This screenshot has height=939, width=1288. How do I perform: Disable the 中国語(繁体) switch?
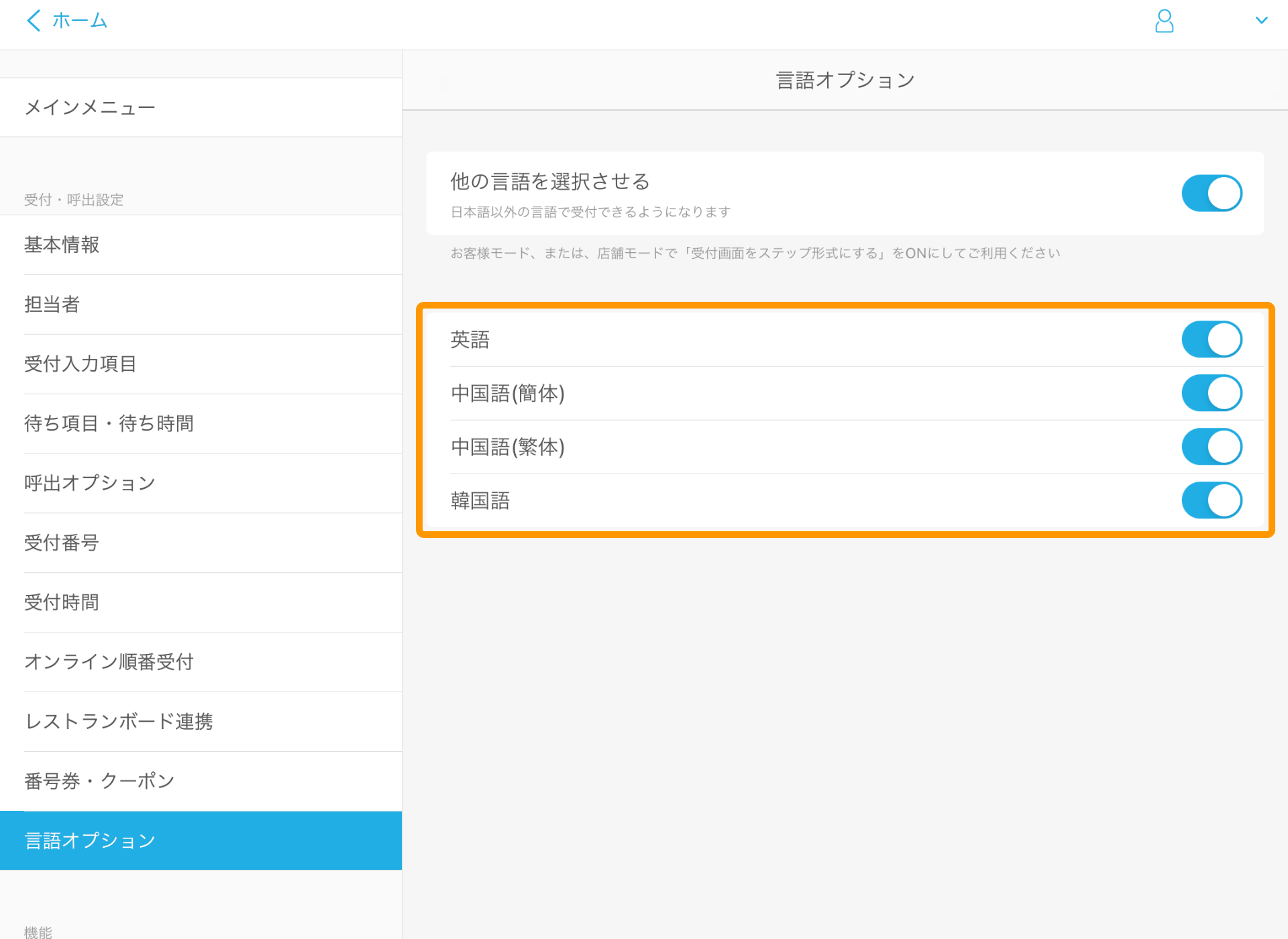pyautogui.click(x=1212, y=447)
